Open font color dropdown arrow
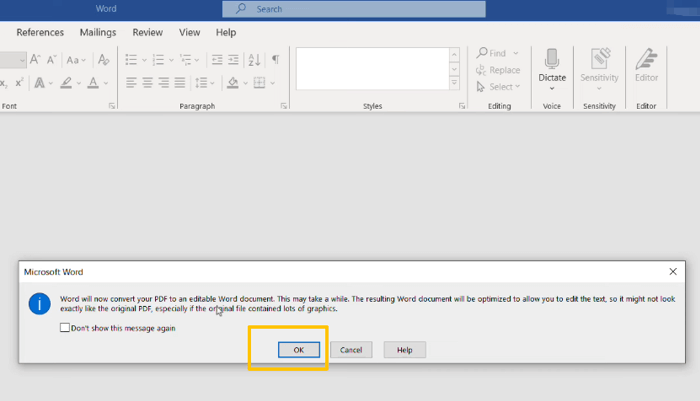The width and height of the screenshot is (700, 401). click(106, 83)
